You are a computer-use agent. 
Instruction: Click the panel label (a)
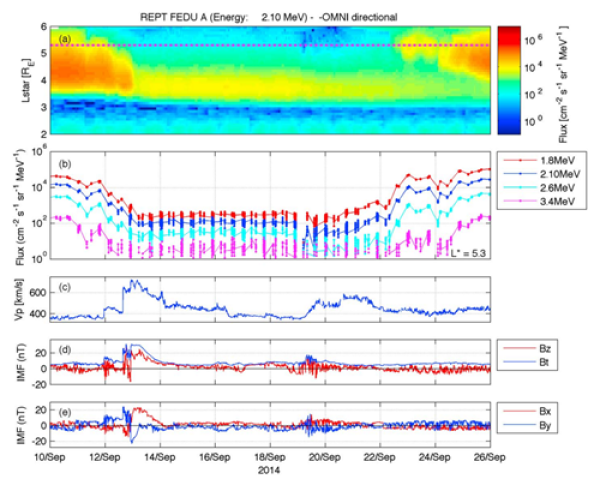click(66, 39)
